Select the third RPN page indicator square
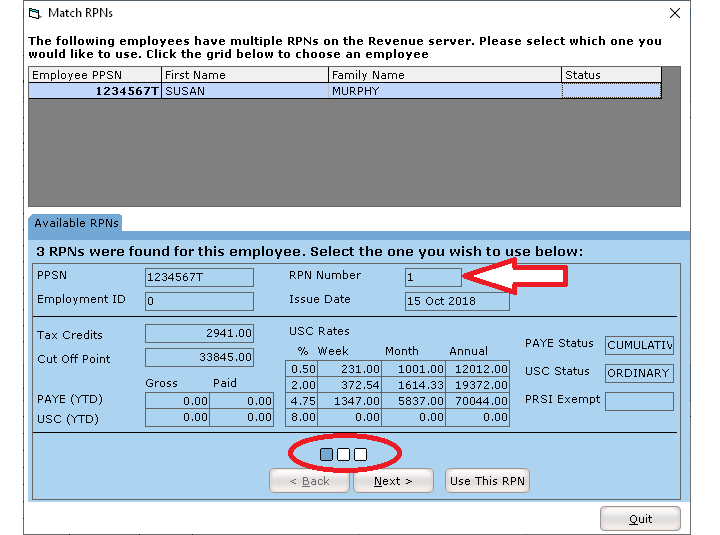The height and width of the screenshot is (535, 720). click(360, 454)
